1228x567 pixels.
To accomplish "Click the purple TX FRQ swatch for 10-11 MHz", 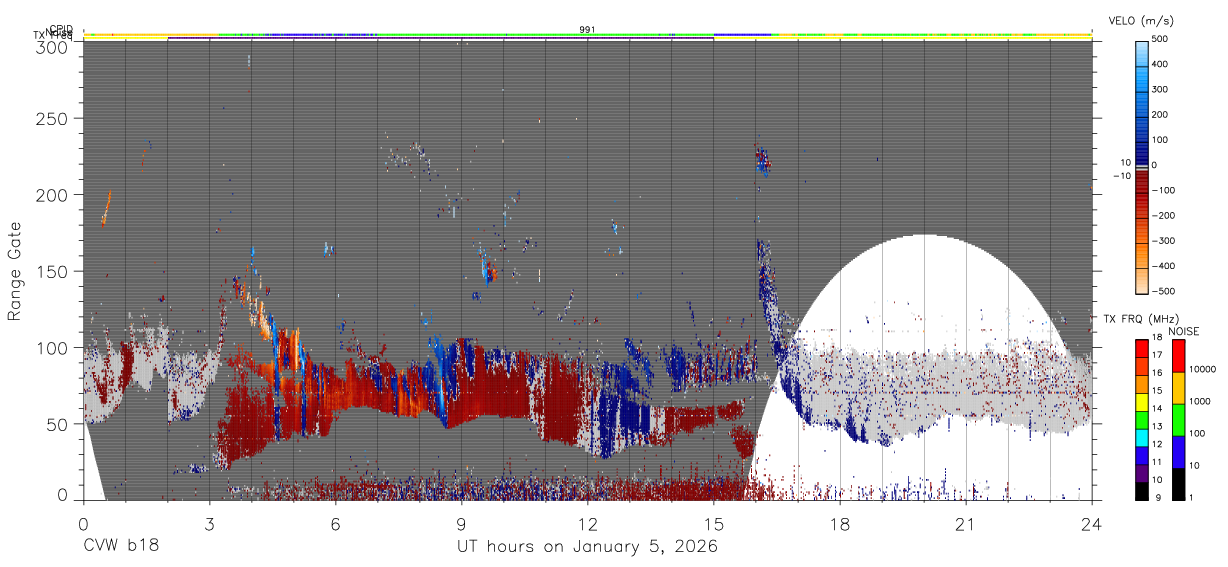I will tap(1142, 472).
